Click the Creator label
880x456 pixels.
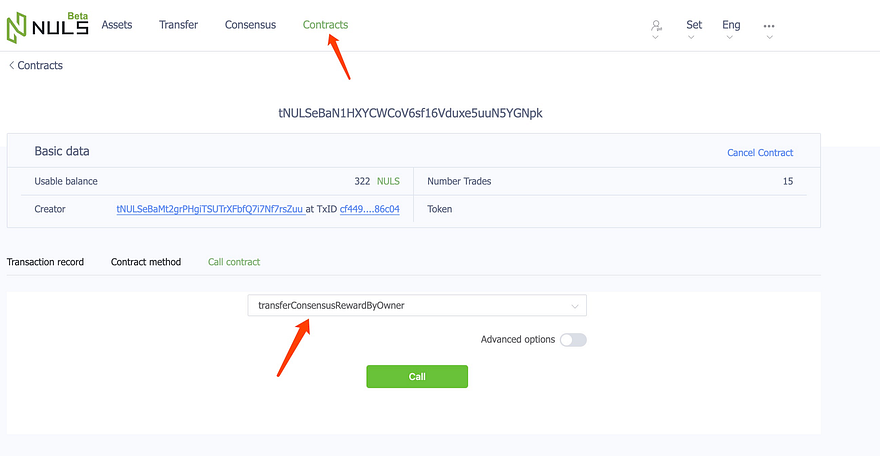tap(50, 209)
